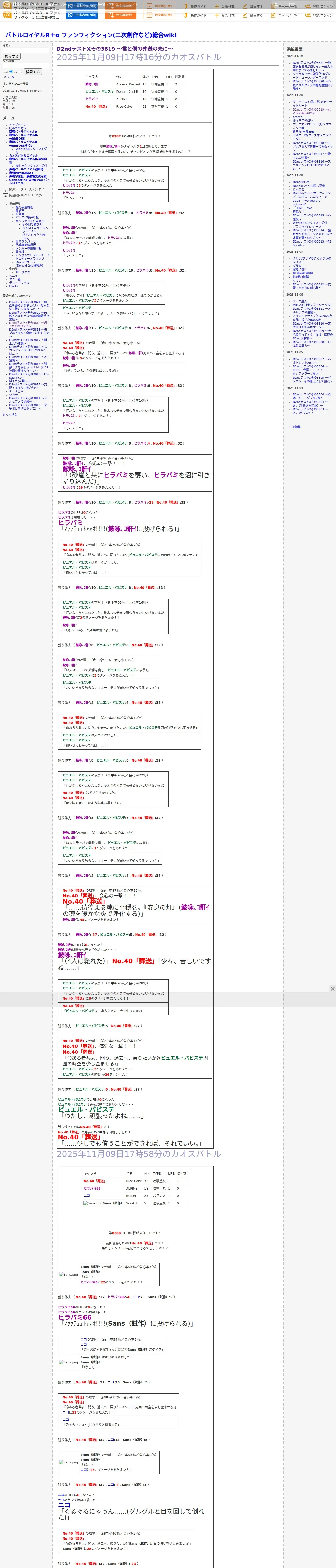Open the (タグ一覧) link under tag search
Screen dimensions: 336x1568
tap(9, 77)
